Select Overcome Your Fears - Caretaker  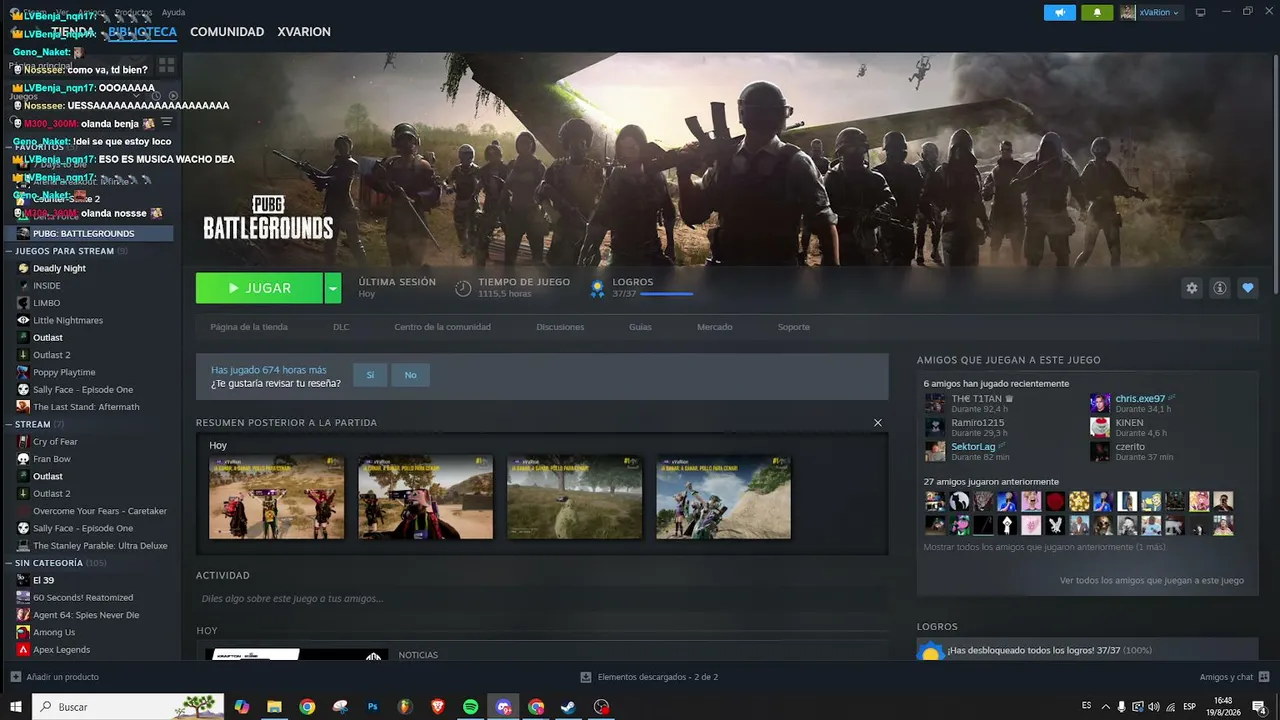pos(99,511)
